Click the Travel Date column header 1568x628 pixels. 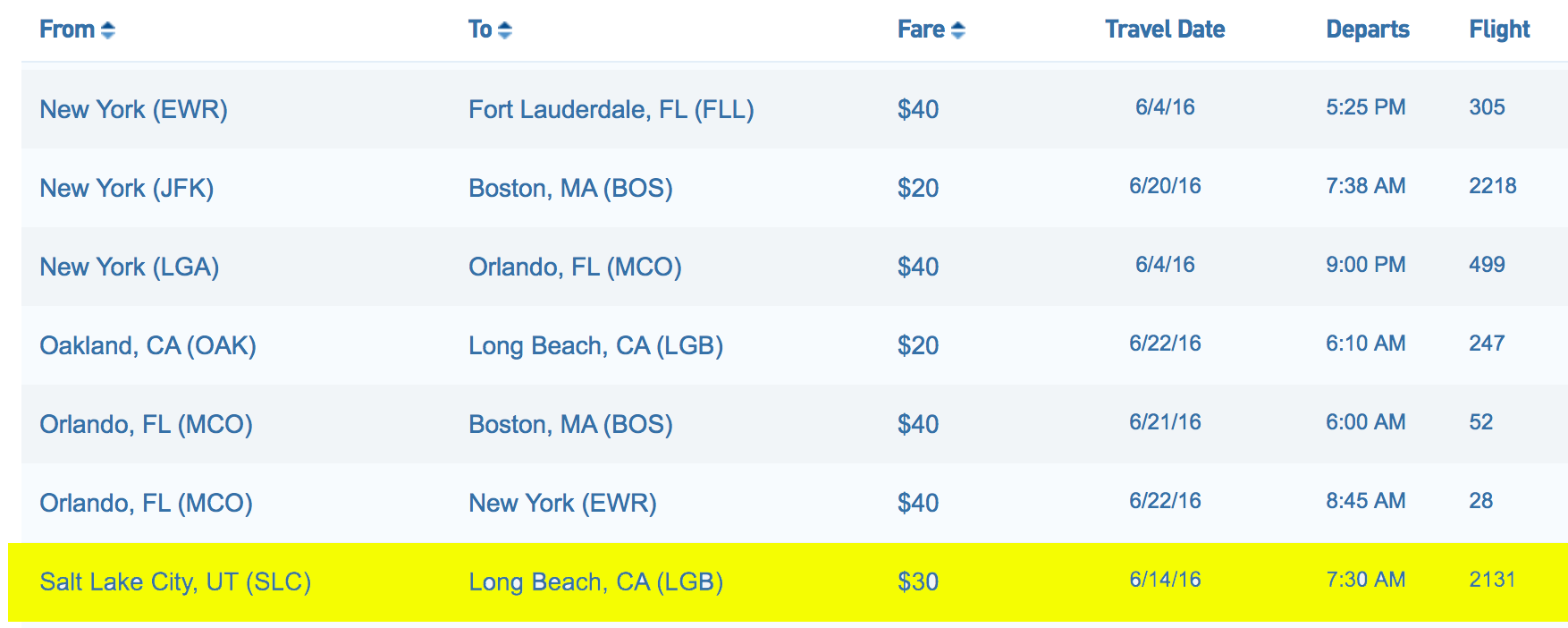pyautogui.click(x=1164, y=30)
